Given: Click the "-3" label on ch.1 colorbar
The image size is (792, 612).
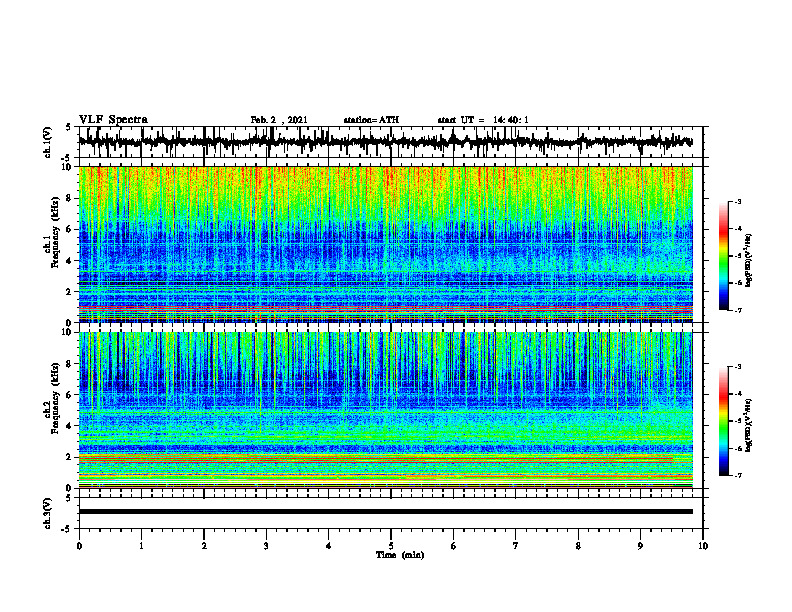Looking at the screenshot, I should tap(738, 201).
